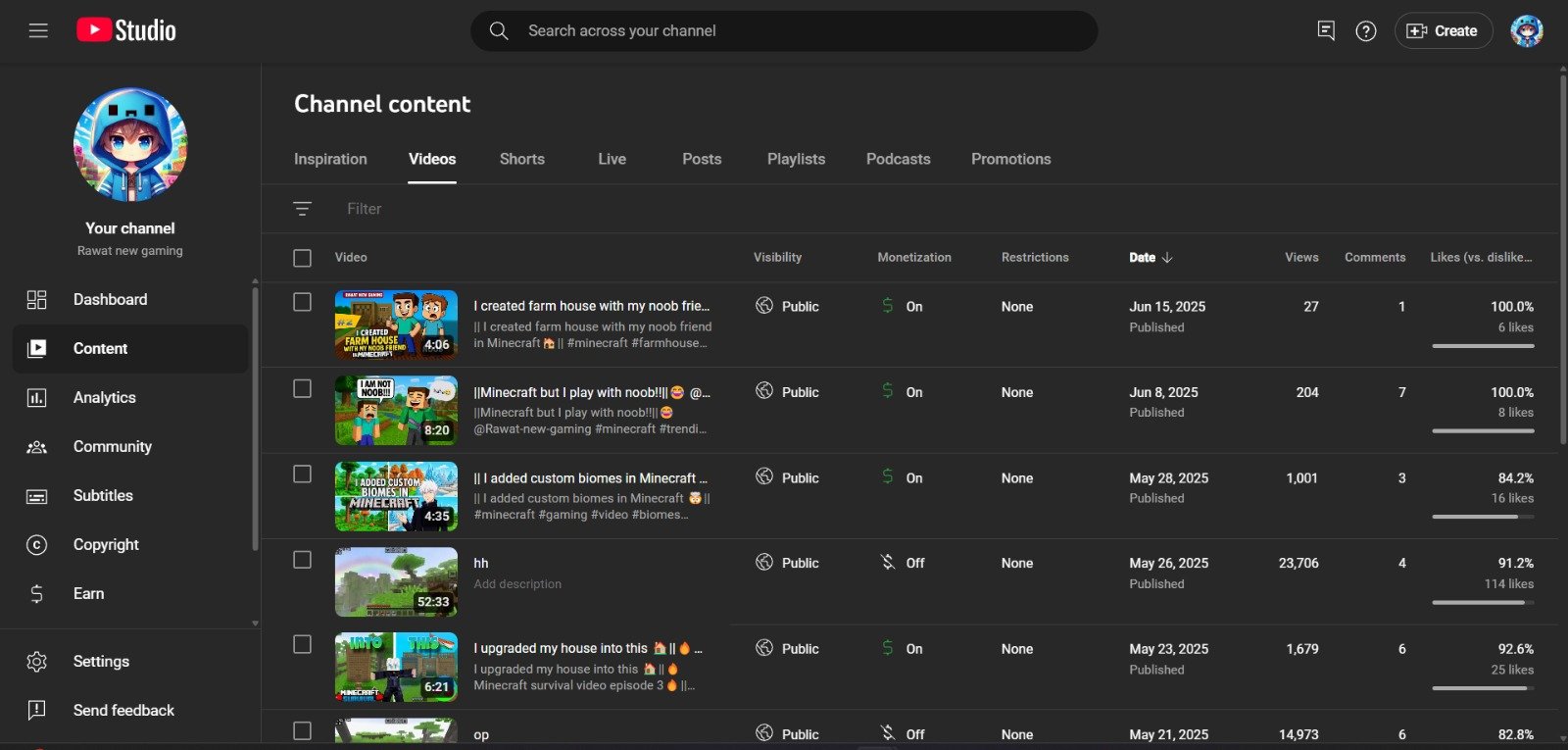Image resolution: width=1568 pixels, height=750 pixels.
Task: Open the 4:06 farm house thumbnail
Action: pyautogui.click(x=396, y=325)
